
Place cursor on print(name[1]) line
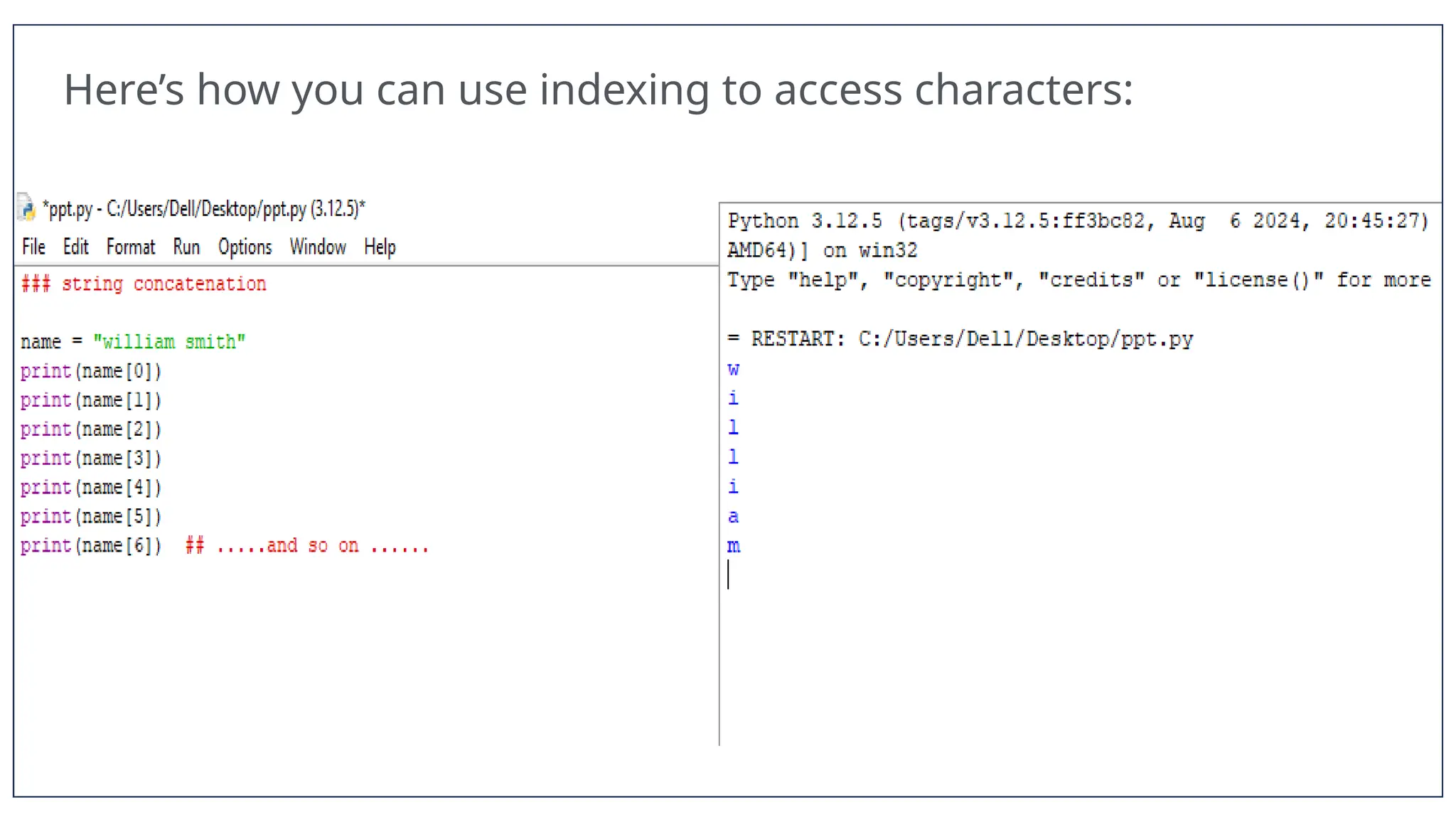coord(91,400)
